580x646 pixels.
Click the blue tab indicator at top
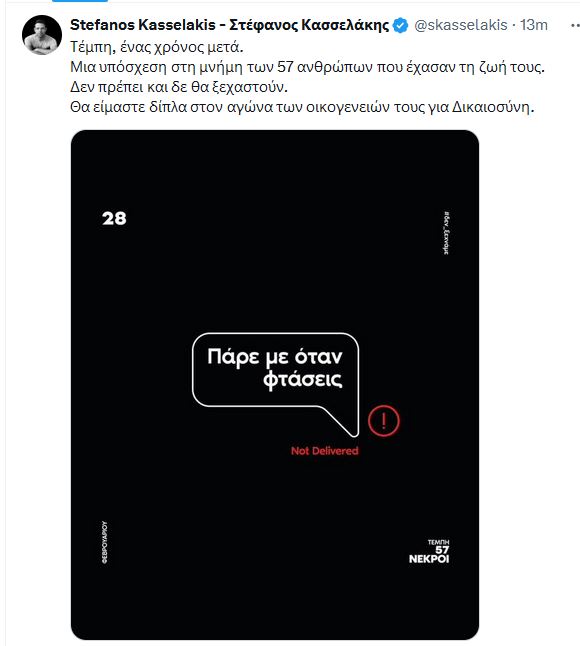[80, 1]
